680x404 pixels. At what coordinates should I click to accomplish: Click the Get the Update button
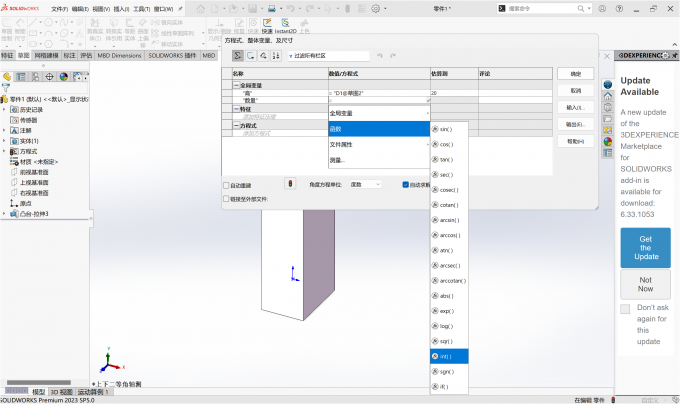coord(645,248)
